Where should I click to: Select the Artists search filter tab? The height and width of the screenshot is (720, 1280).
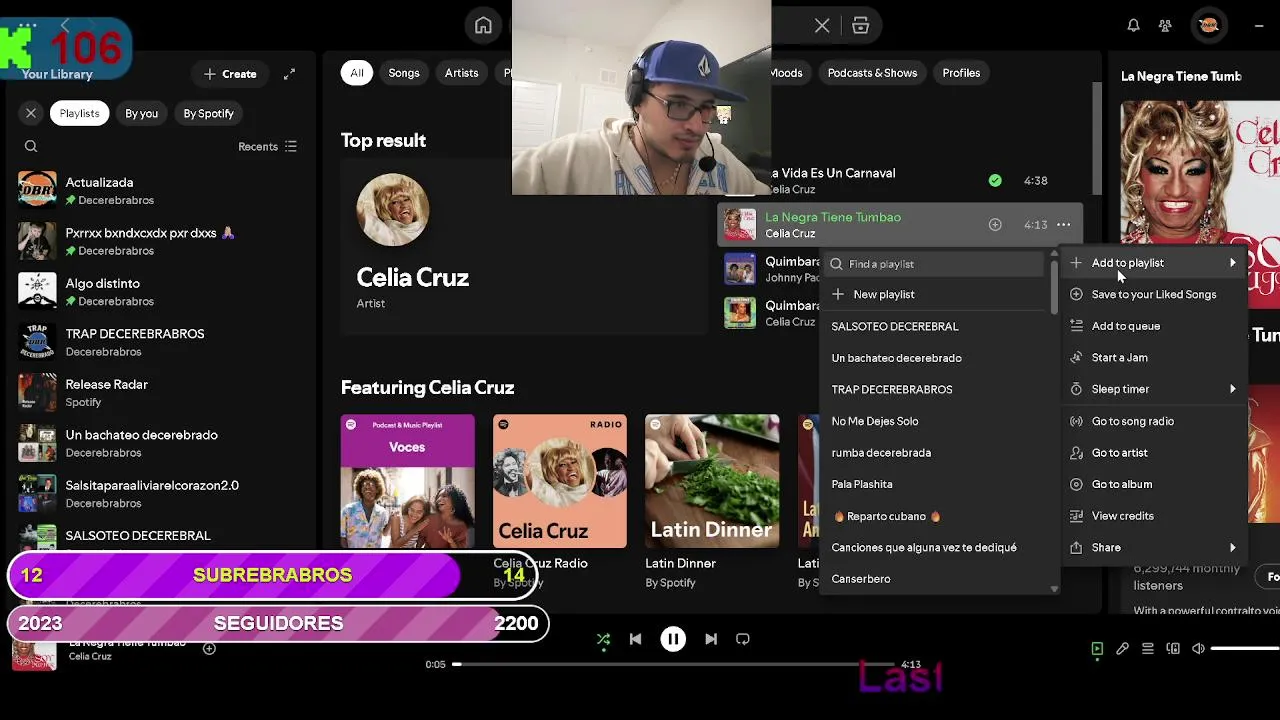(461, 73)
